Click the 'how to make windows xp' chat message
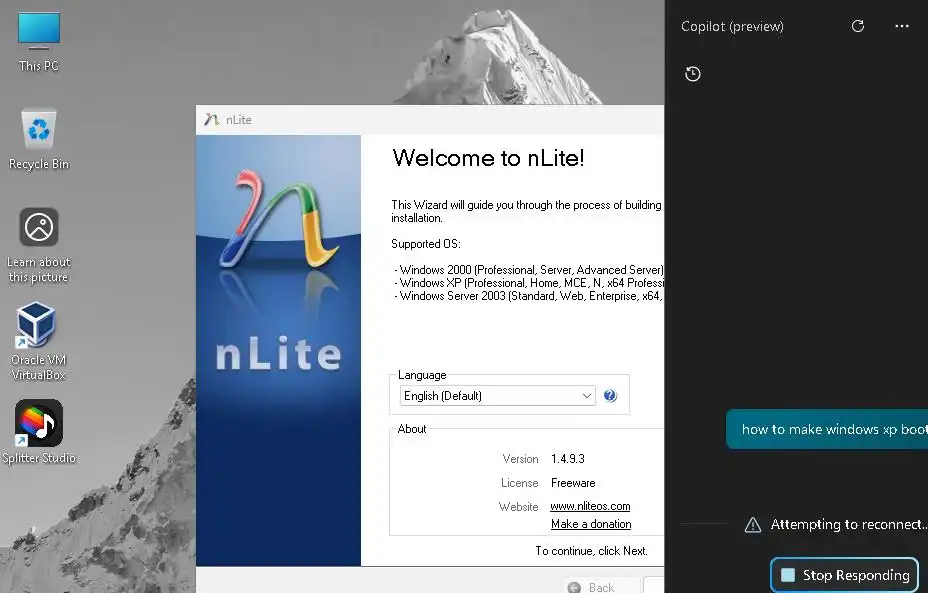928x593 pixels. click(827, 429)
